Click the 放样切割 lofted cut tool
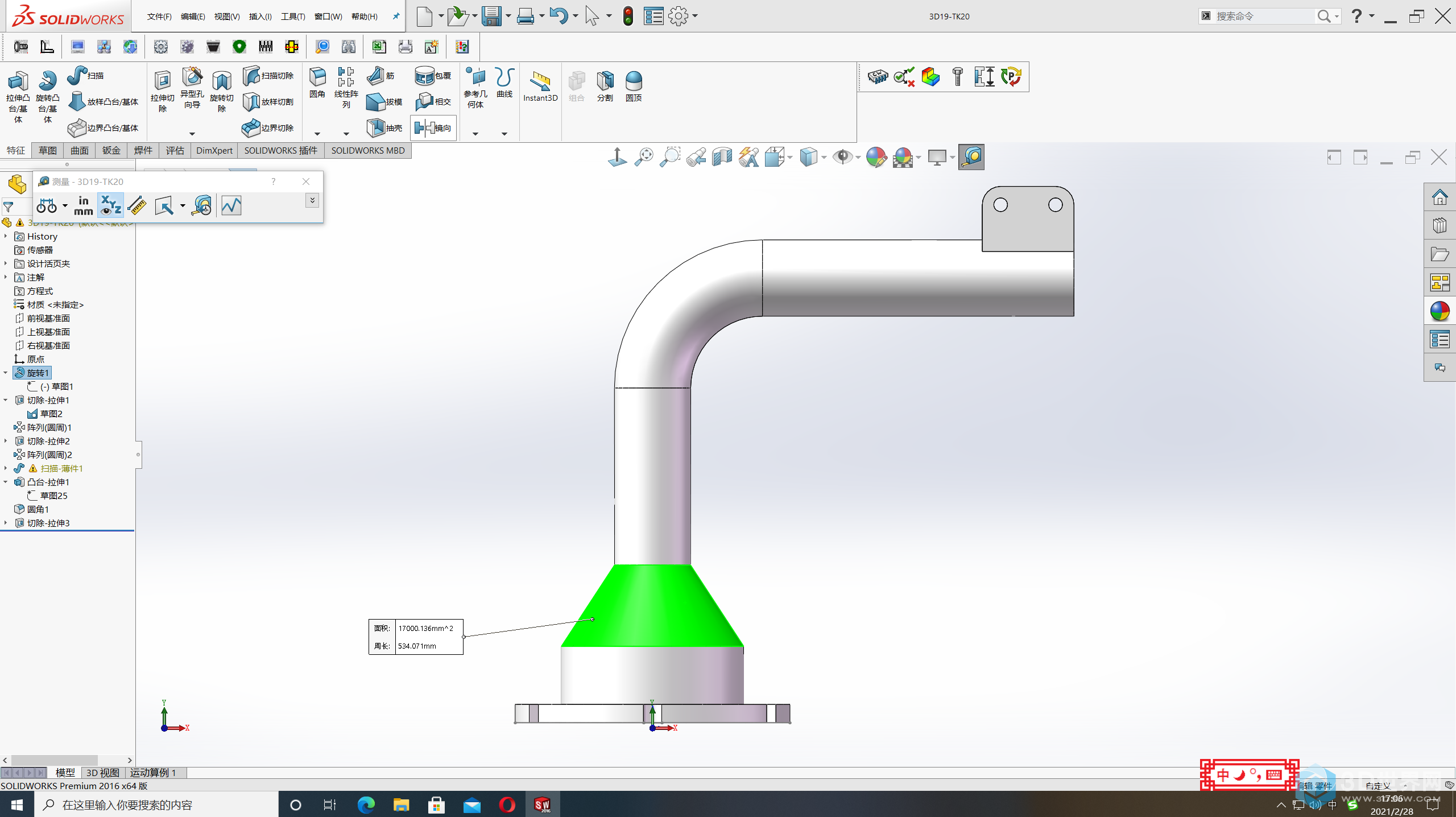Image resolution: width=1456 pixels, height=817 pixels. tap(268, 102)
